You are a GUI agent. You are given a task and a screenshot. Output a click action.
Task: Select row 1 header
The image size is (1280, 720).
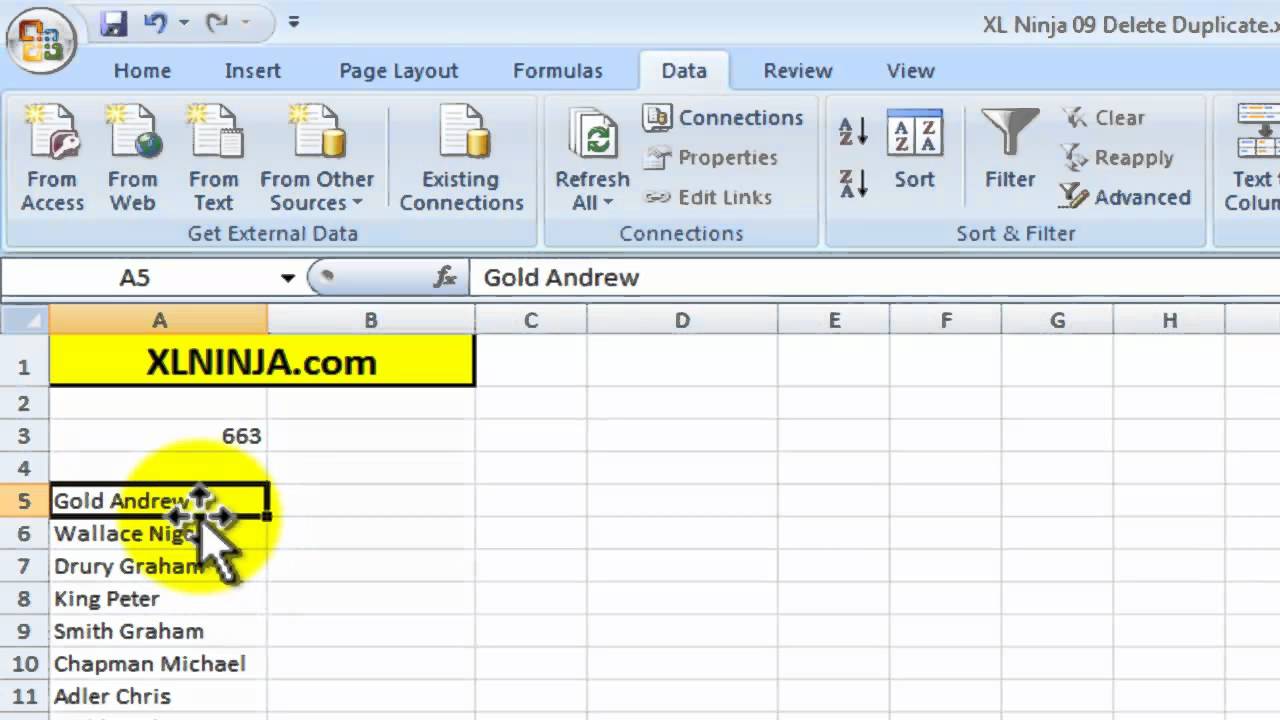point(25,361)
